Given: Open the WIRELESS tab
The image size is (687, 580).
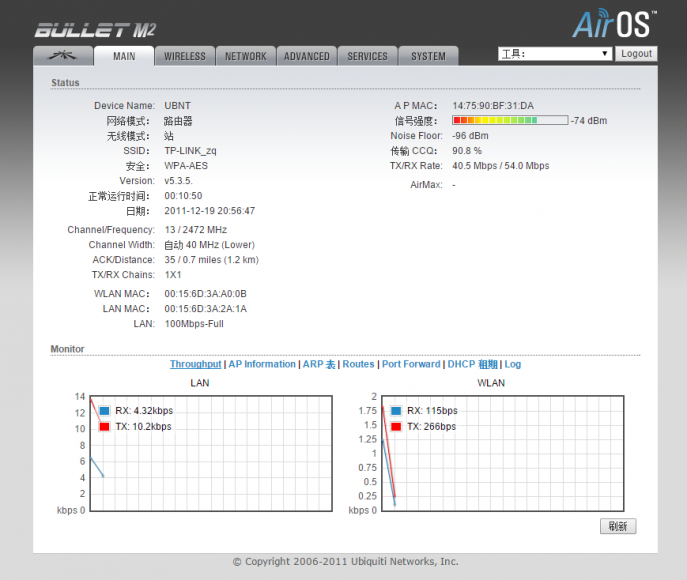Looking at the screenshot, I should tap(185, 56).
